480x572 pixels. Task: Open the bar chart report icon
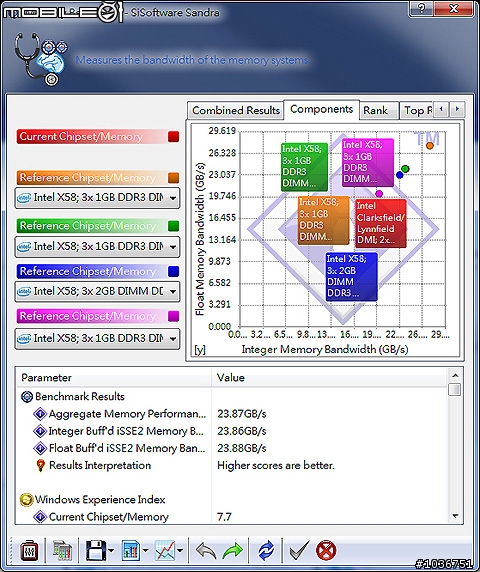tap(131, 551)
